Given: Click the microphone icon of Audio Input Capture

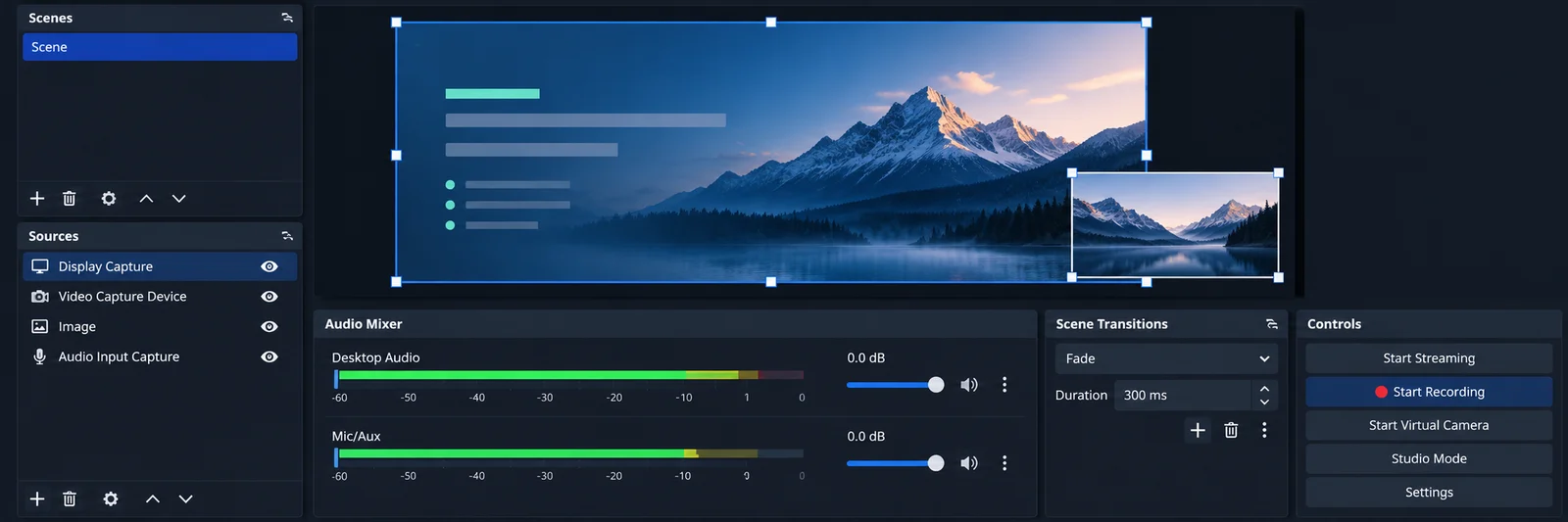Looking at the screenshot, I should (40, 357).
